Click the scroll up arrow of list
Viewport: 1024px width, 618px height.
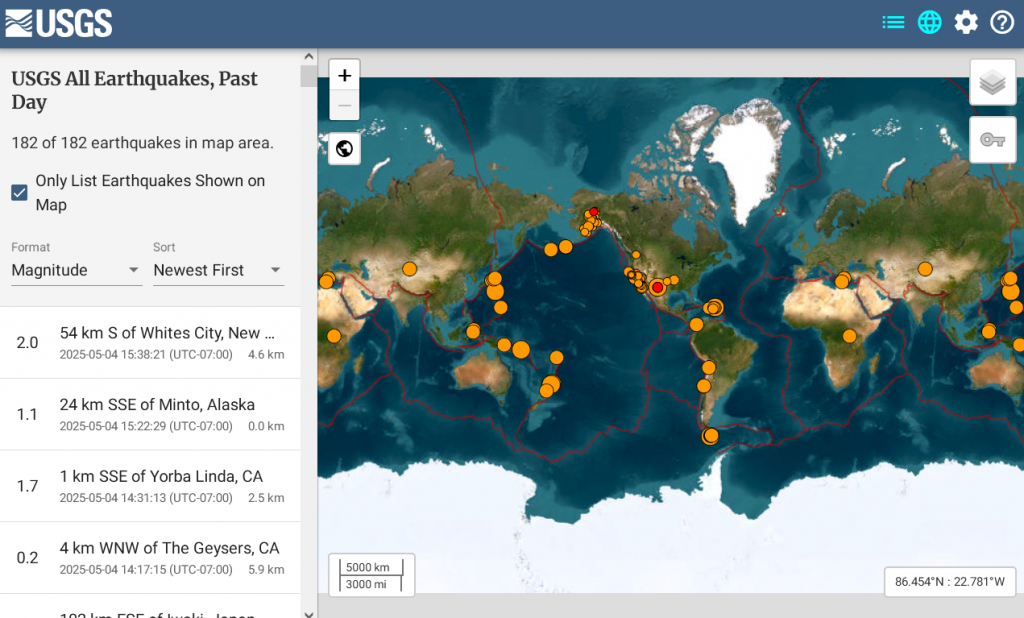309,56
